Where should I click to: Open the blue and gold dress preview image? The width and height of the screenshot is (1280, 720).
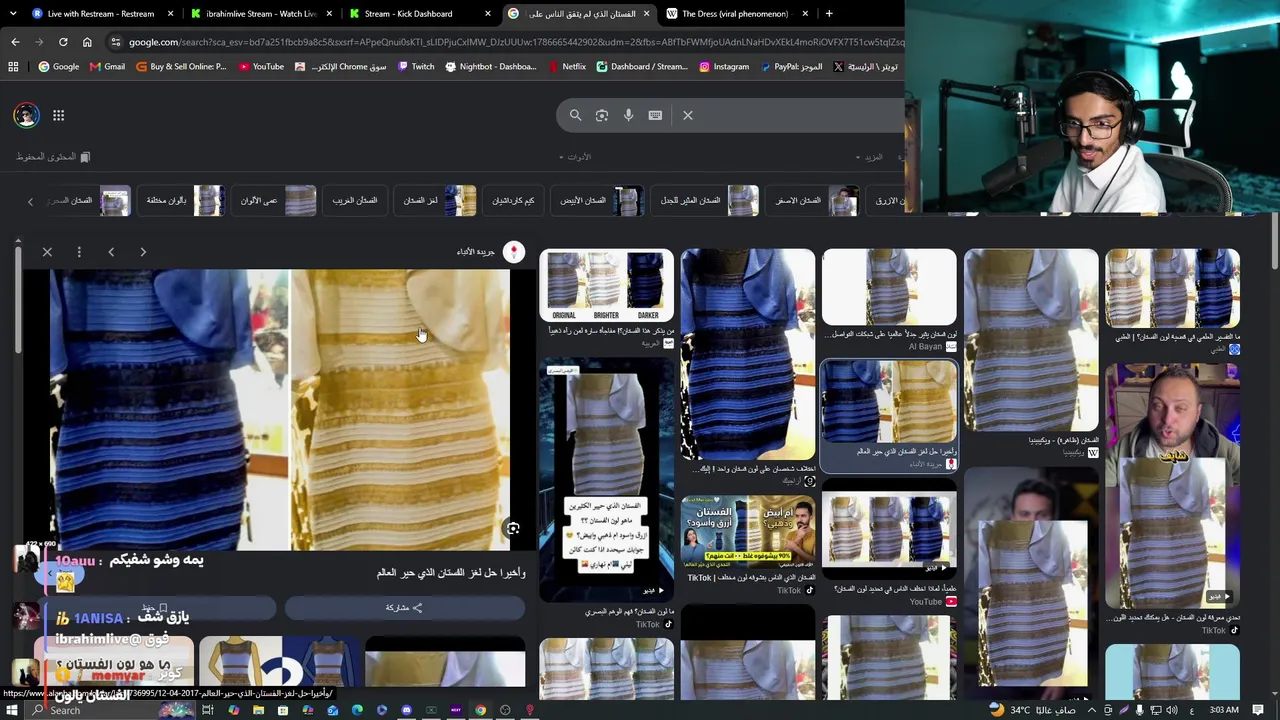(280, 410)
